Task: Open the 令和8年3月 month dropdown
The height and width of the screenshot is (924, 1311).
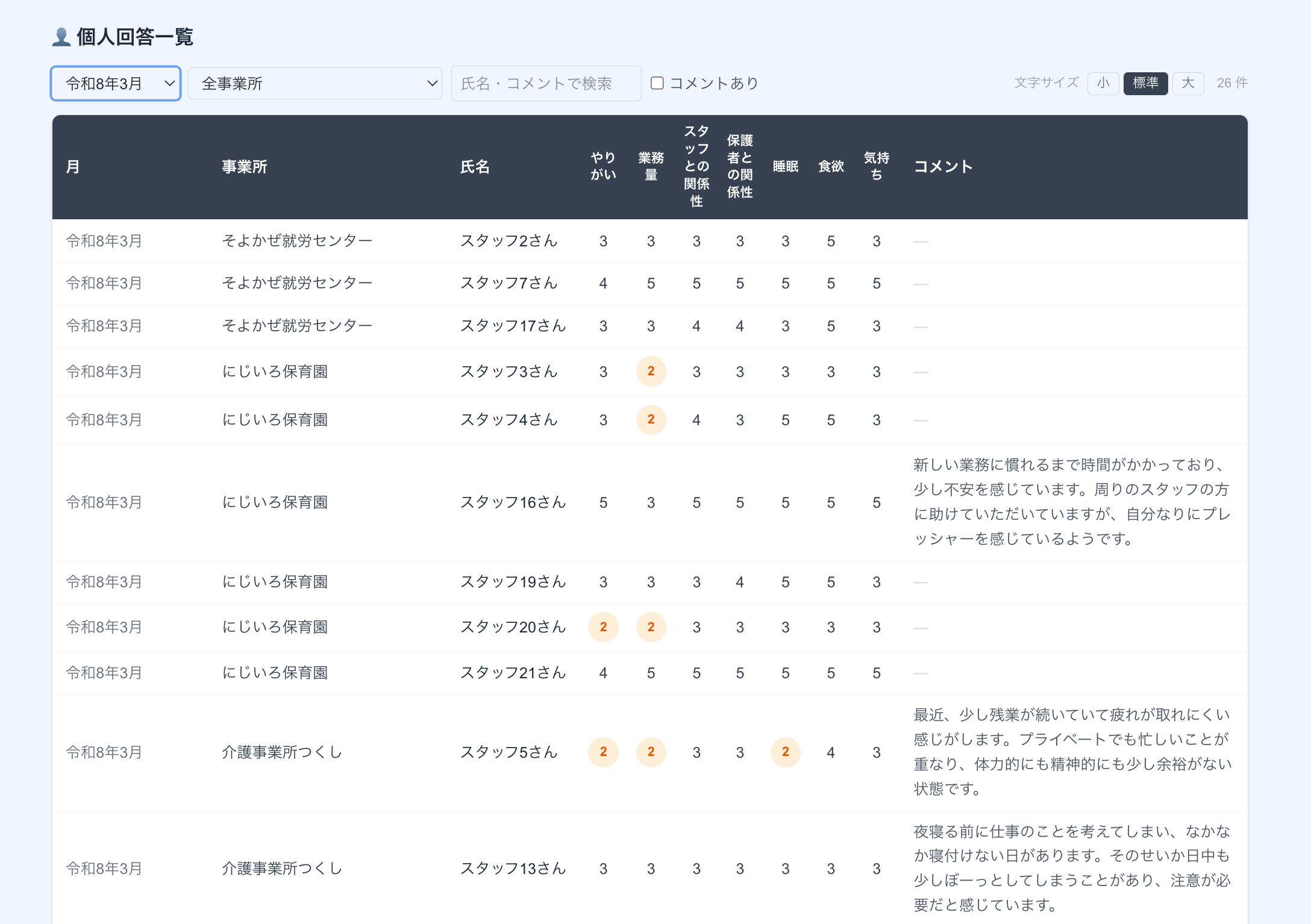Action: (116, 84)
